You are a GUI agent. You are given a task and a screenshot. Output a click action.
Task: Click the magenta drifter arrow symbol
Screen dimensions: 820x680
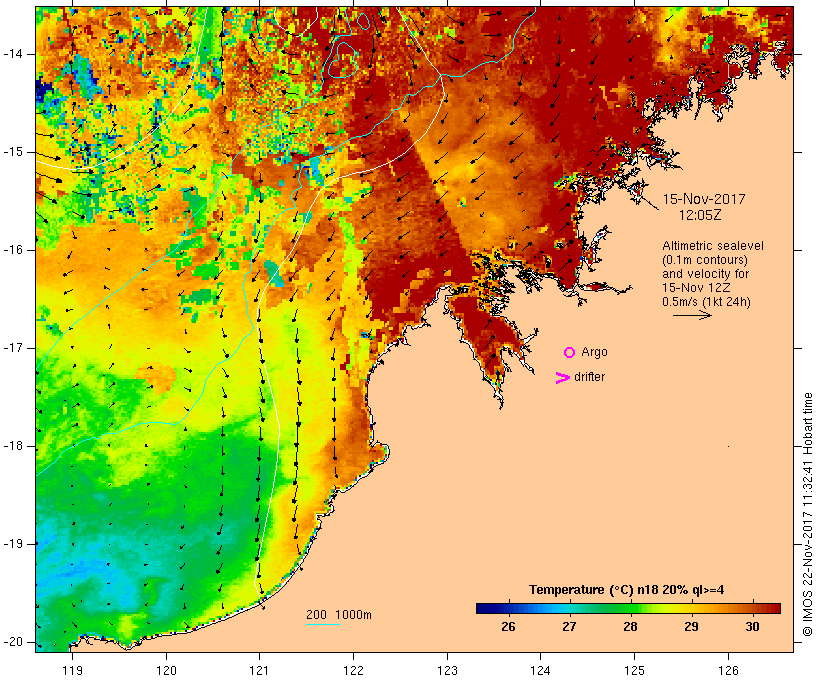coord(562,378)
